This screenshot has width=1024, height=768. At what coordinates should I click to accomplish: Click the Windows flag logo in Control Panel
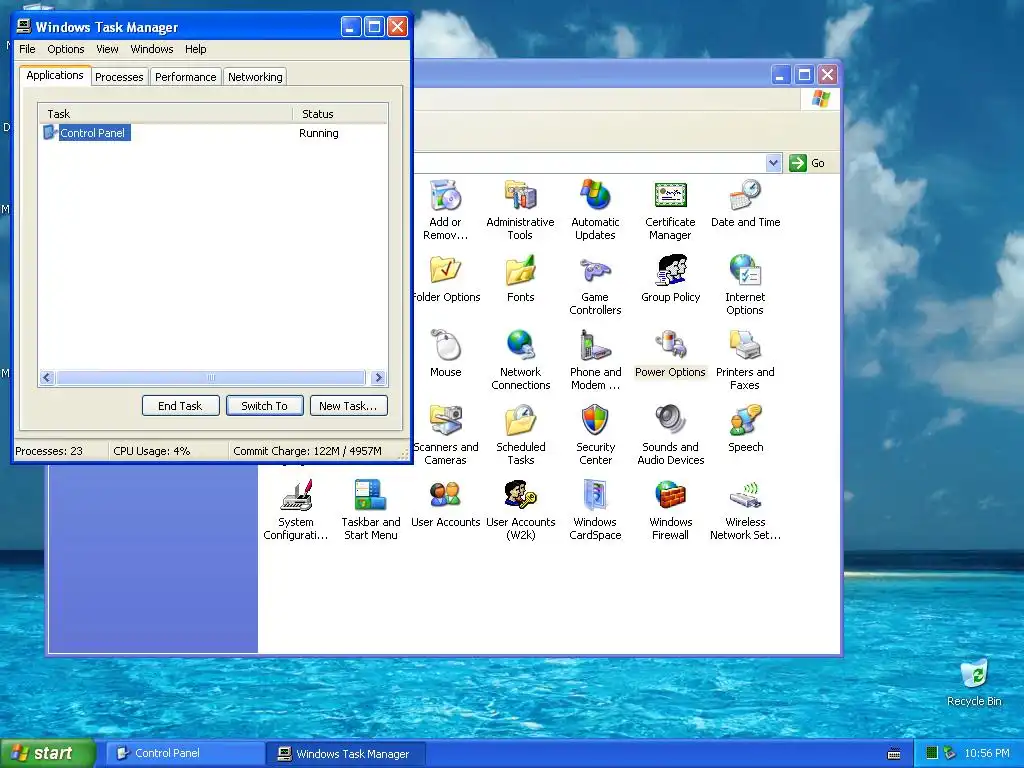tap(820, 99)
